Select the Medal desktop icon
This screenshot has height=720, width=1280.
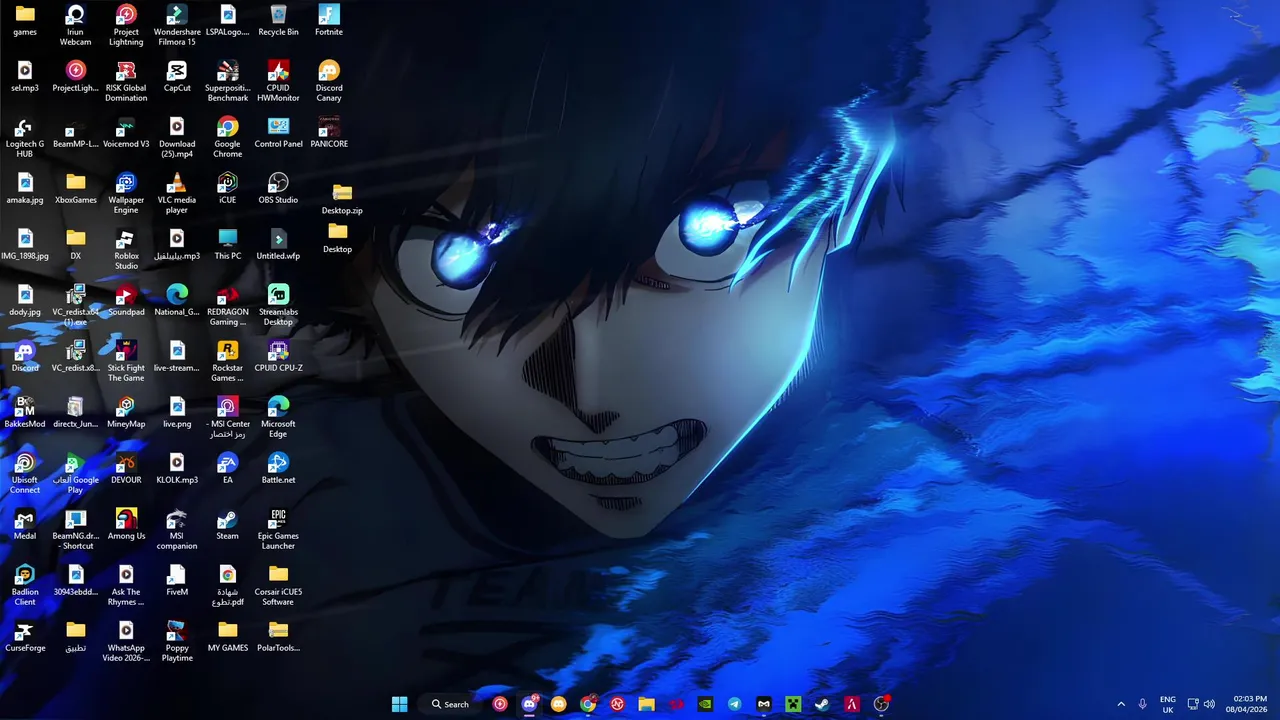pyautogui.click(x=25, y=525)
